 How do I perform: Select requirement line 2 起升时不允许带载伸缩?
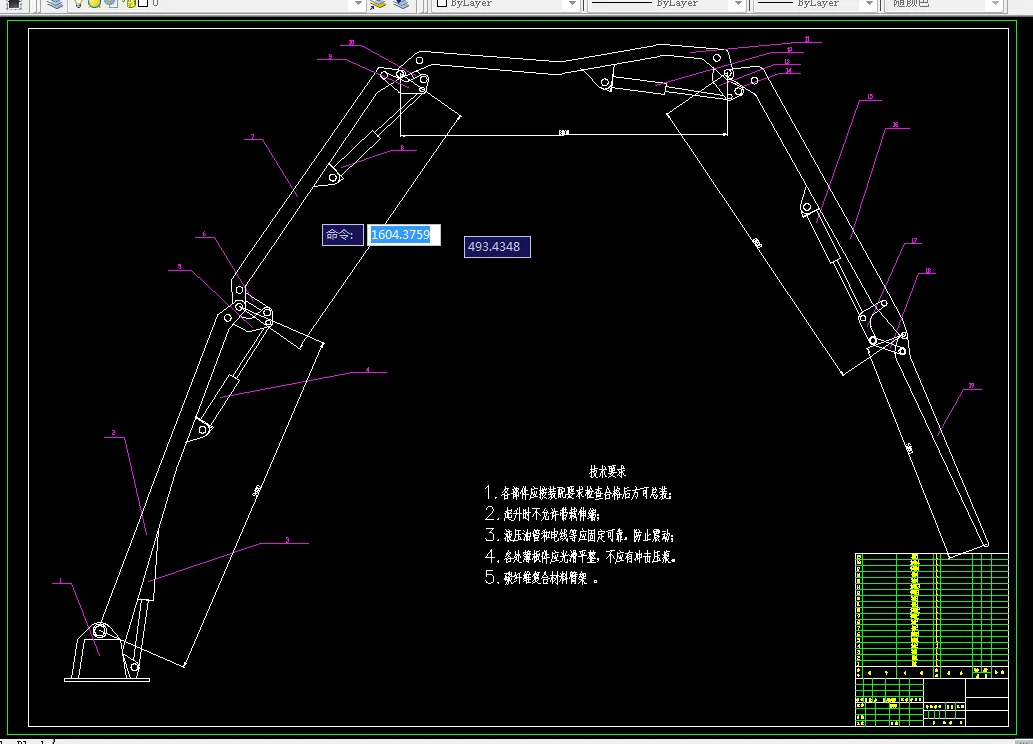pyautogui.click(x=542, y=513)
